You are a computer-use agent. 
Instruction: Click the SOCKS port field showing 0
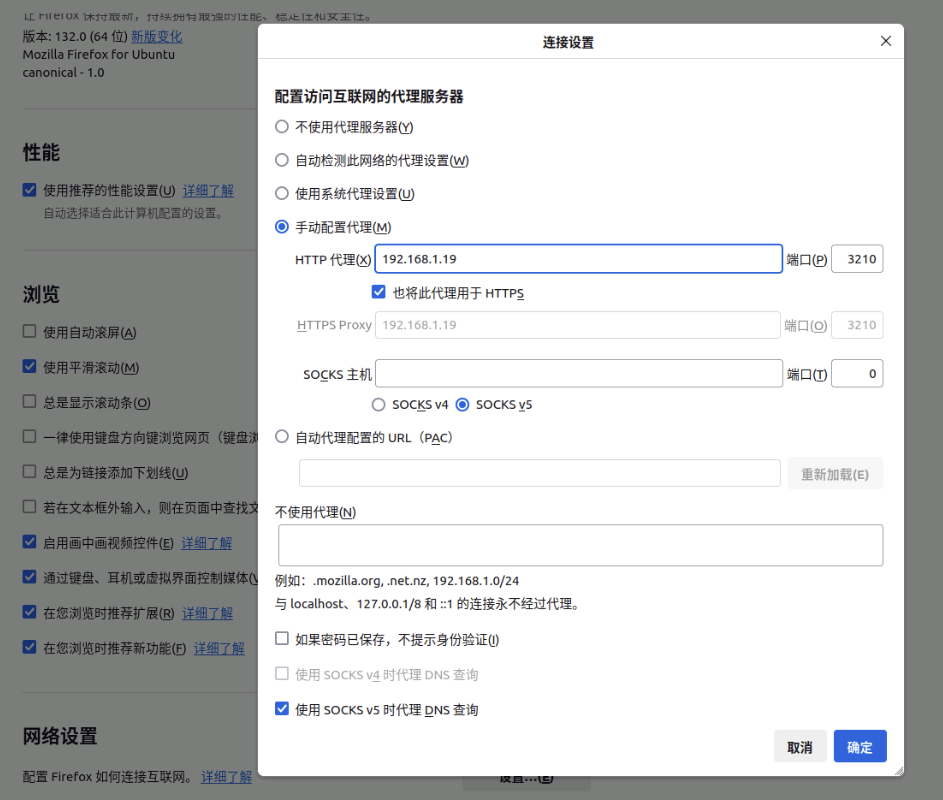click(x=857, y=374)
